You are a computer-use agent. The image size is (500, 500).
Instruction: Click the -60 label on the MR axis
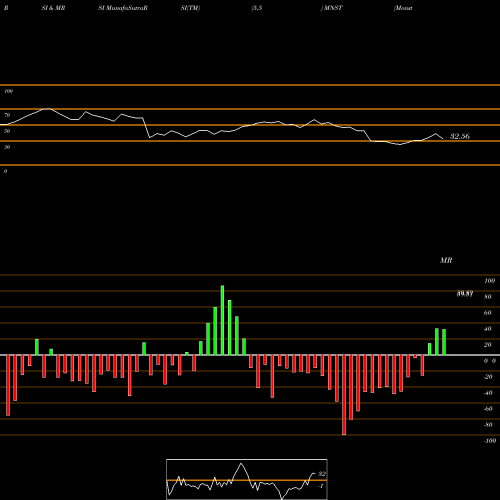click(488, 409)
